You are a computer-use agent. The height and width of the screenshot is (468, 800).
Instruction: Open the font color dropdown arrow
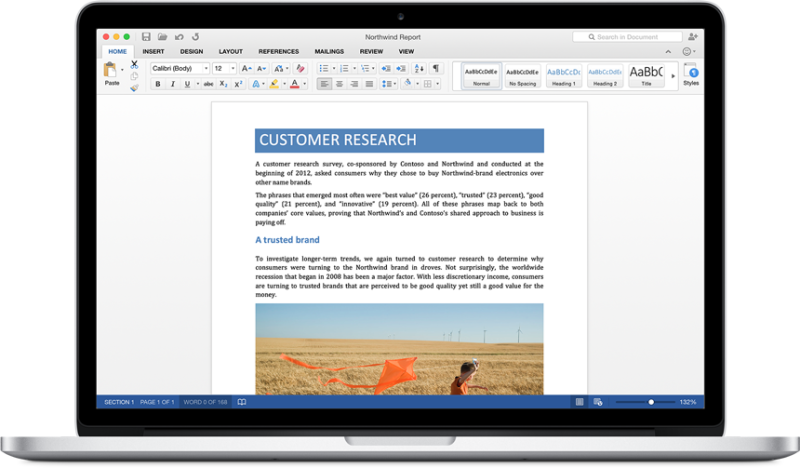(x=305, y=84)
